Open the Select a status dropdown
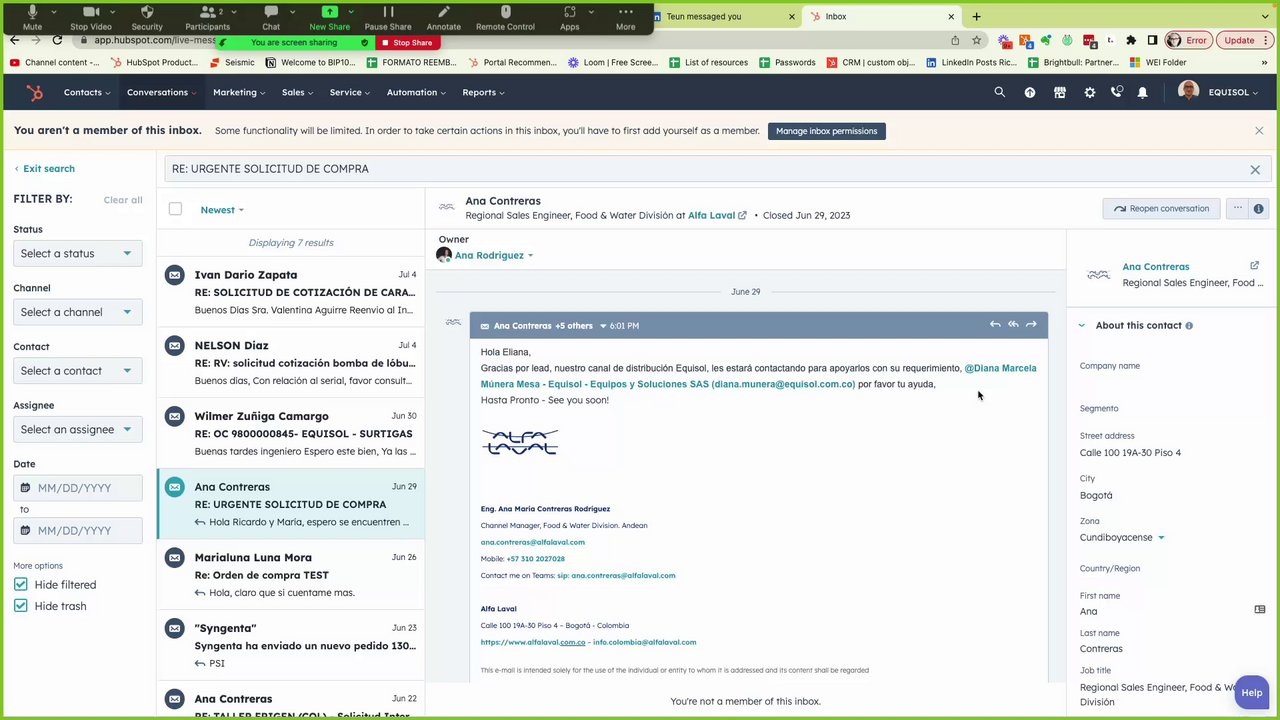 coord(78,253)
